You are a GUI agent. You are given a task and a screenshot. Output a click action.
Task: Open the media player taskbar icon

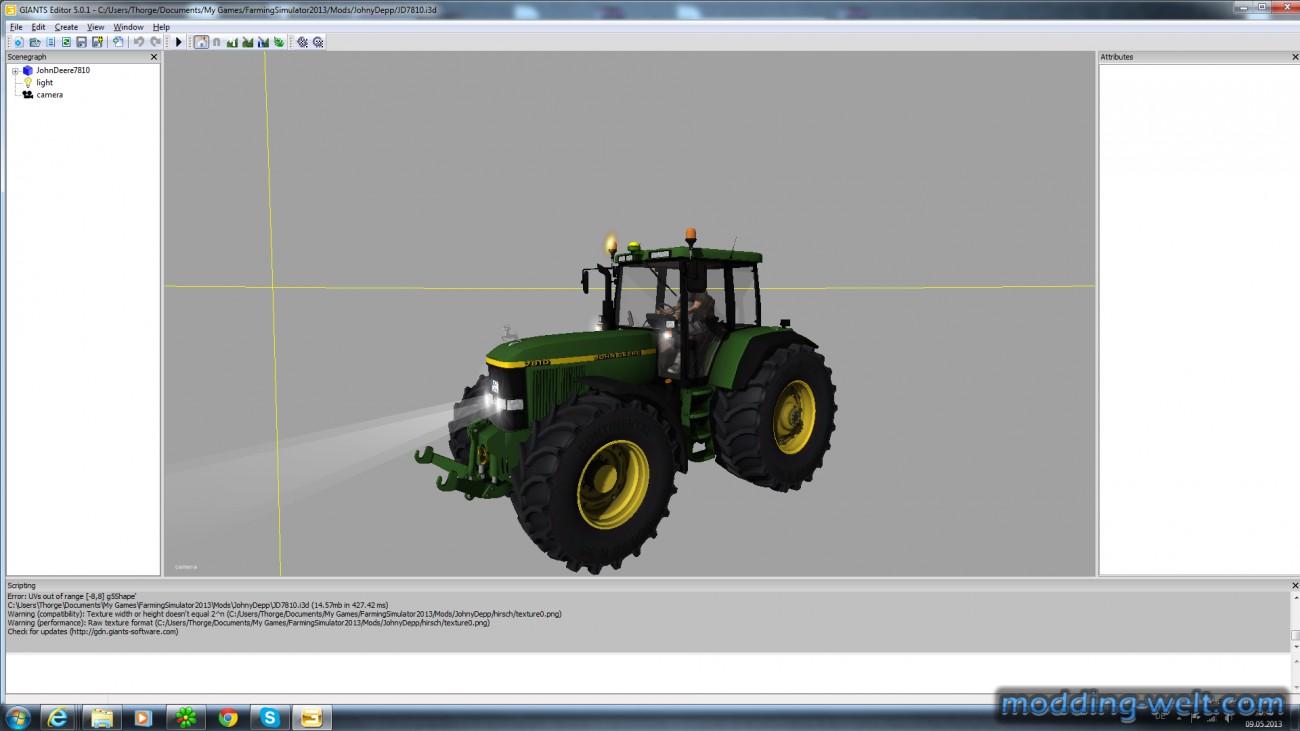(x=143, y=717)
